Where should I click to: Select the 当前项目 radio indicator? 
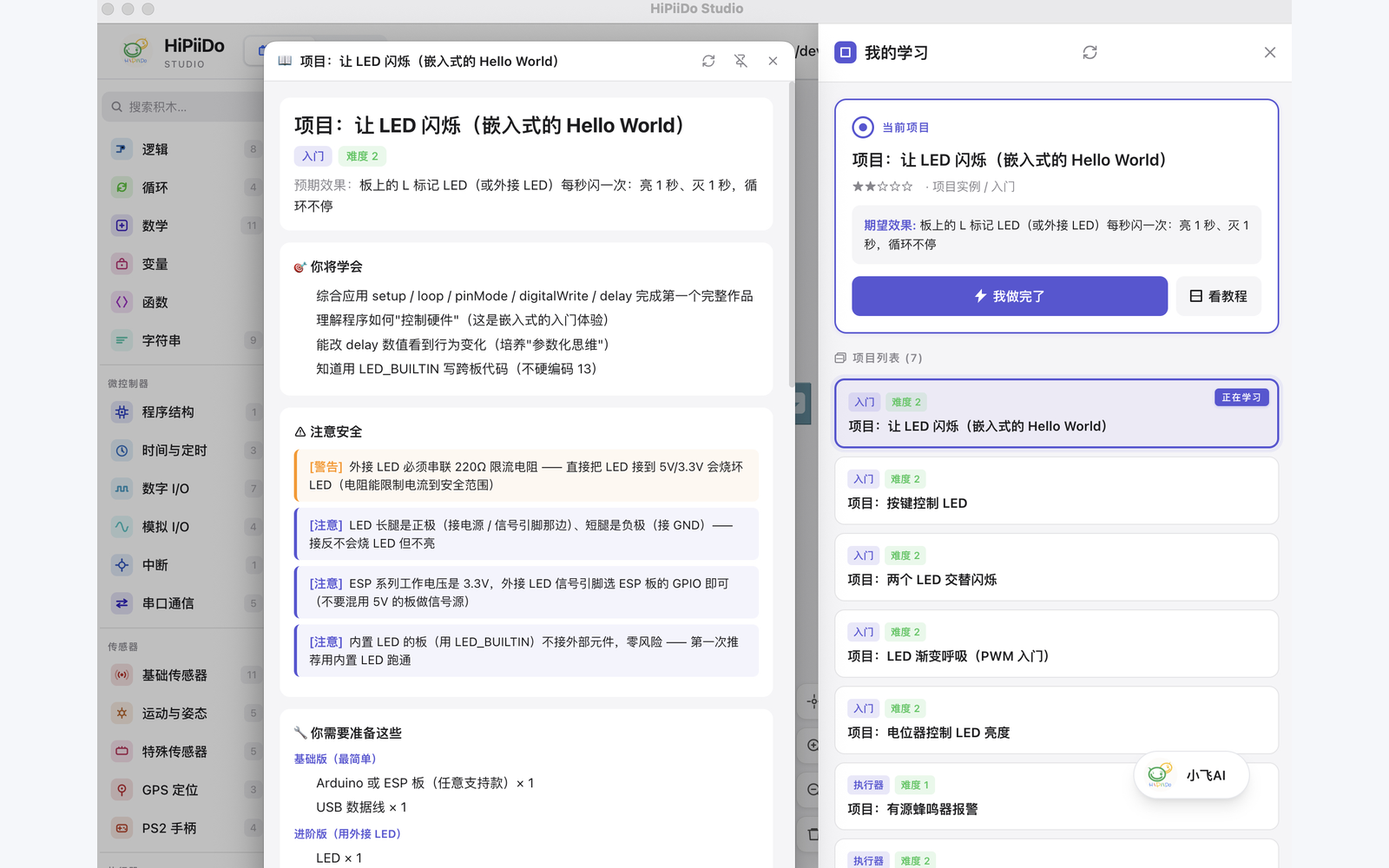coord(862,128)
